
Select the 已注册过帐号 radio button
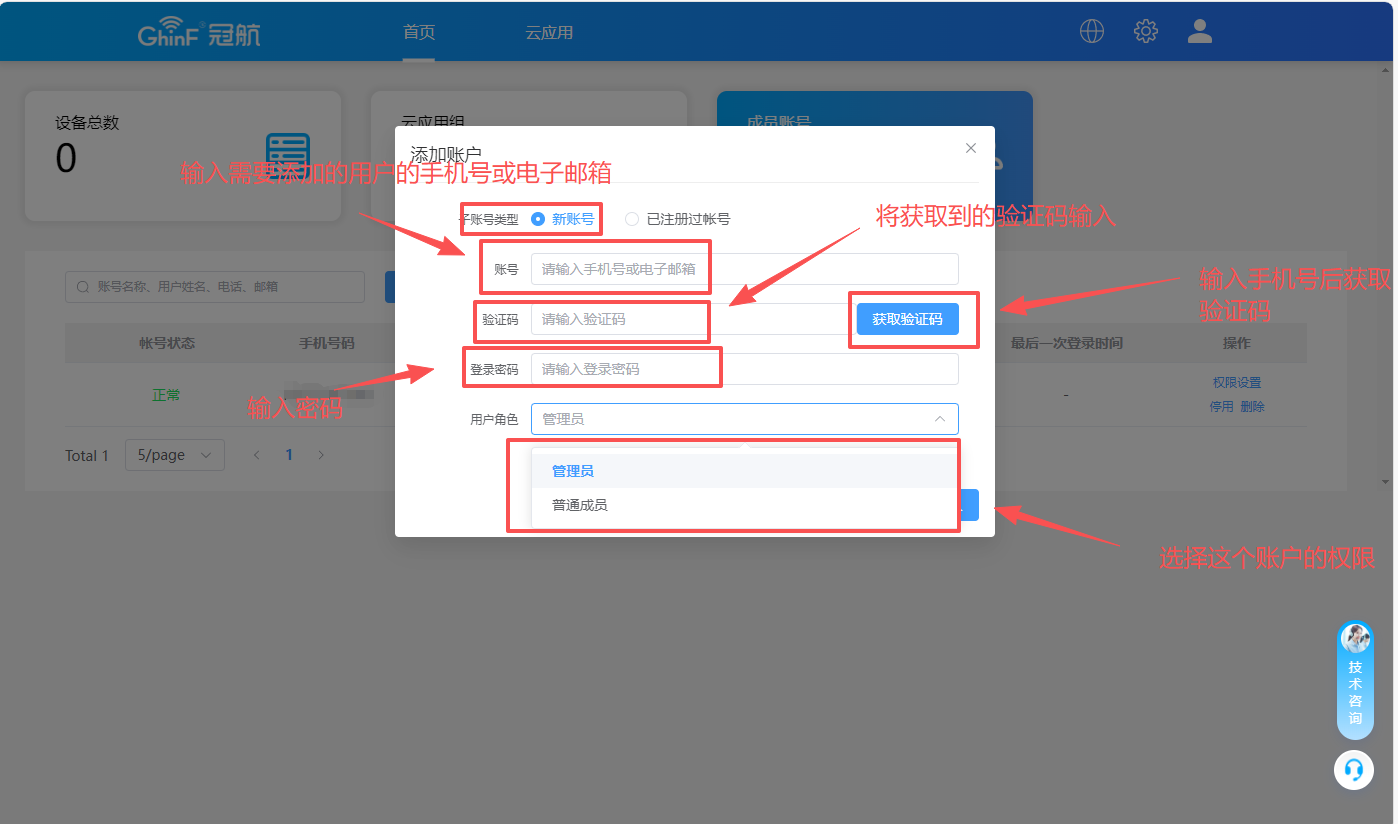pos(632,219)
